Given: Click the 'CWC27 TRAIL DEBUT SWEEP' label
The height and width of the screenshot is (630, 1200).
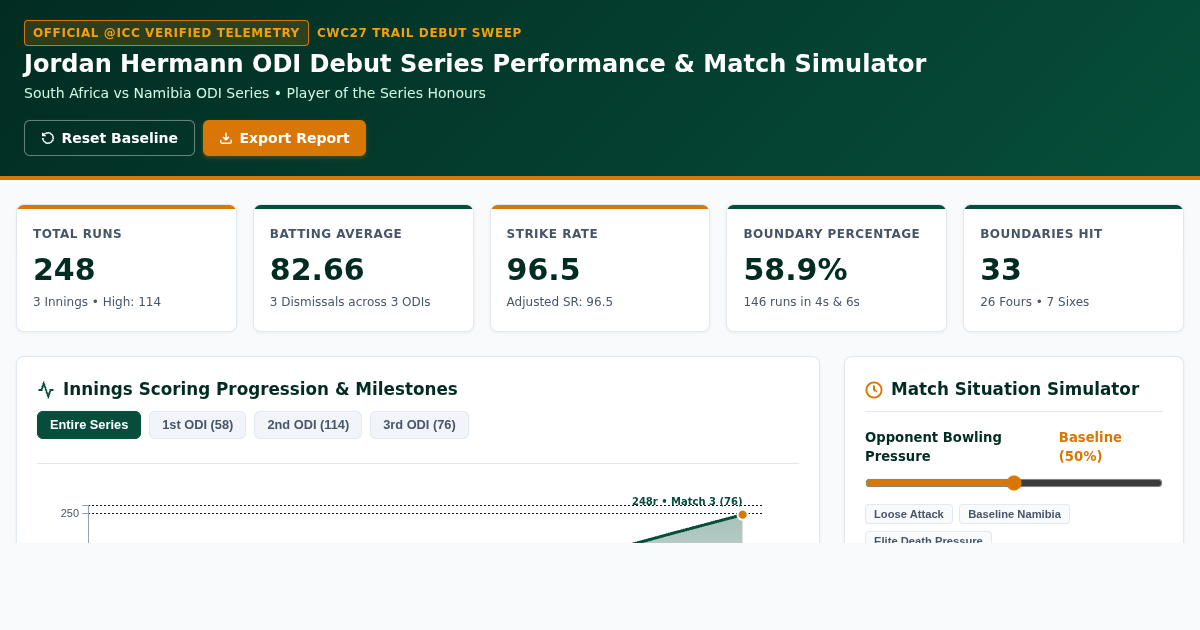Looking at the screenshot, I should [x=419, y=33].
